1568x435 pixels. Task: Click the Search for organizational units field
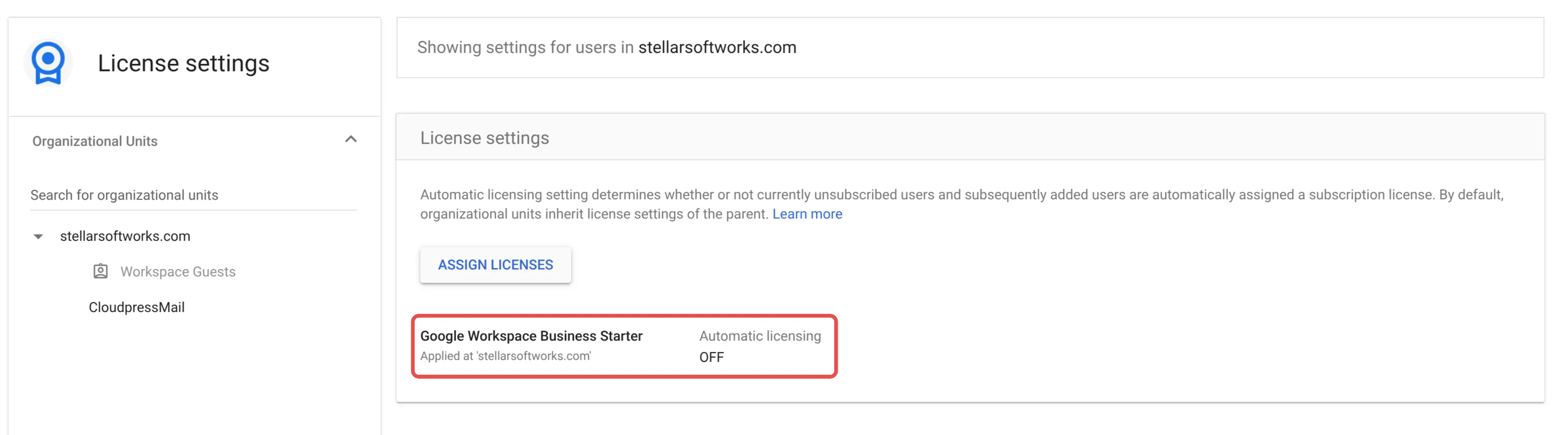coord(193,195)
